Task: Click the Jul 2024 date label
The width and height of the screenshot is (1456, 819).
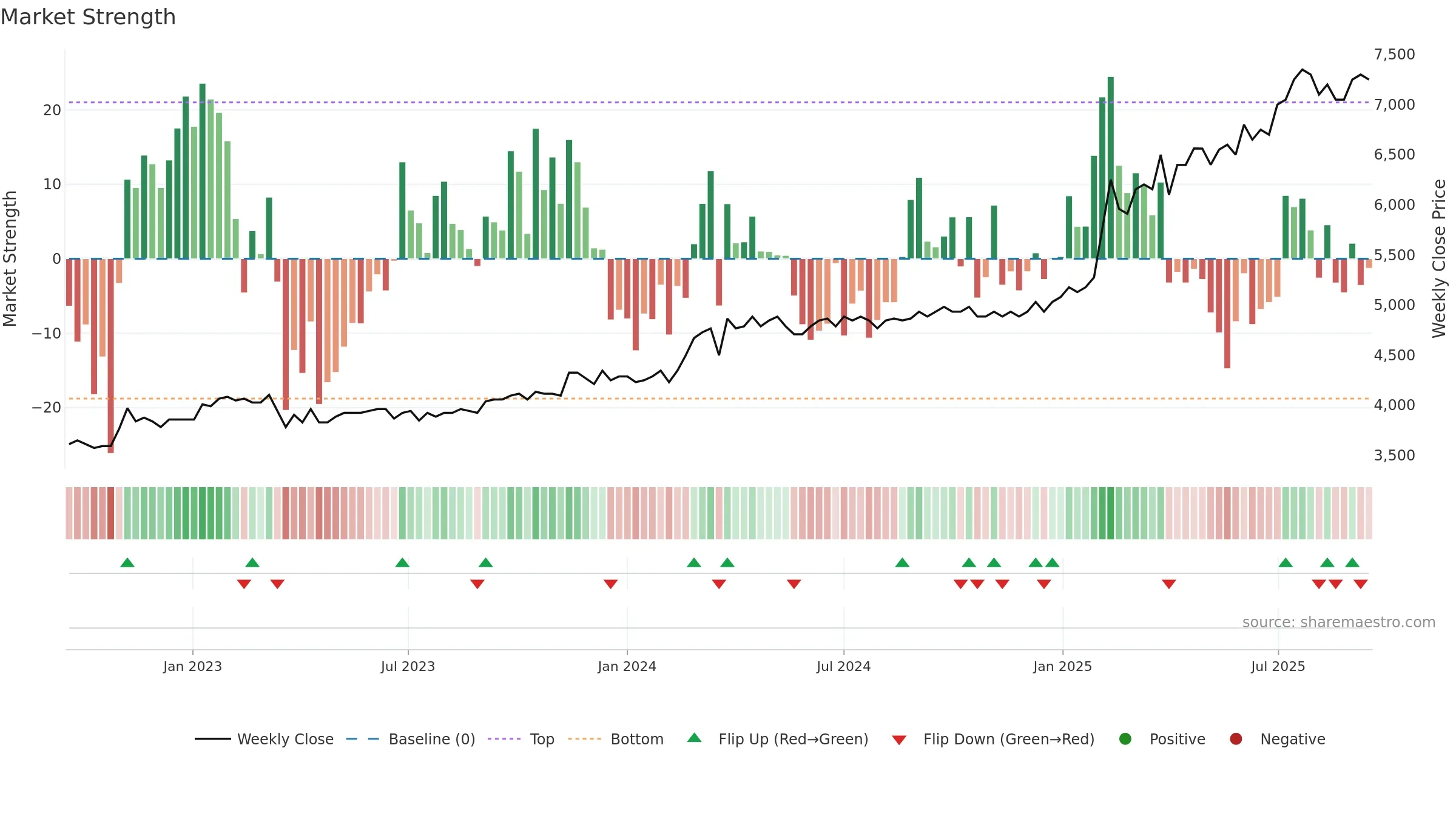Action: click(x=843, y=666)
